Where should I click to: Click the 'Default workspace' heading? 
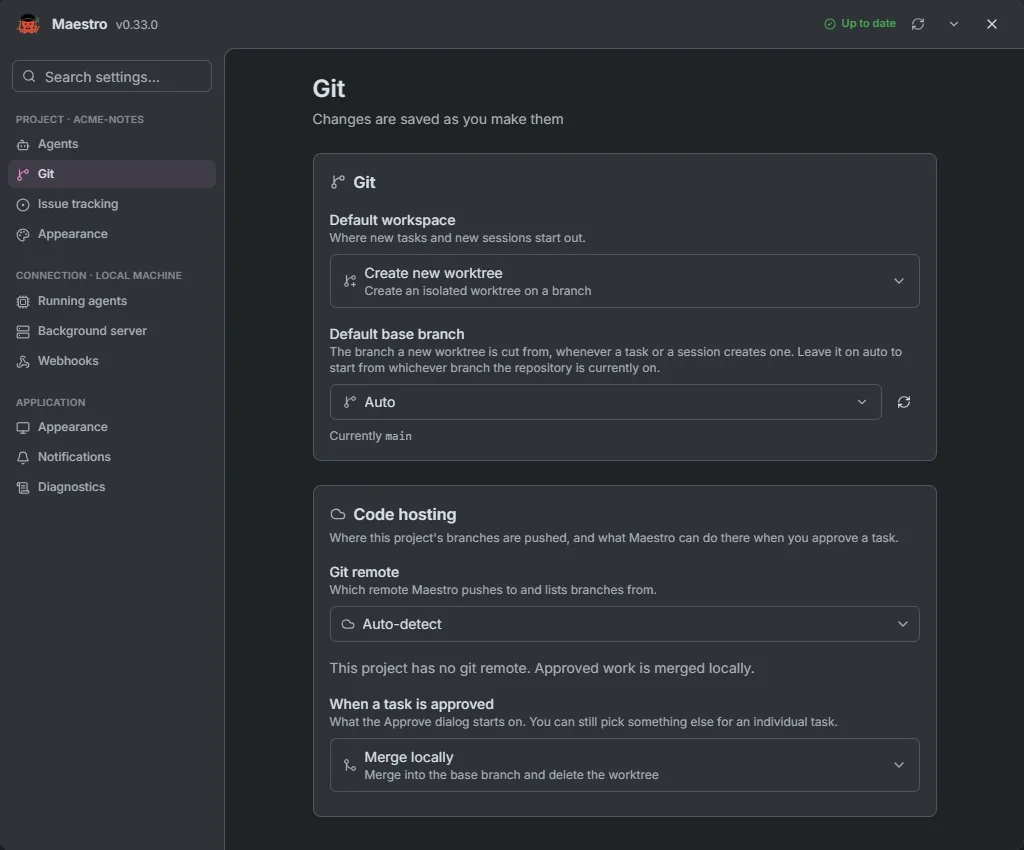click(392, 220)
